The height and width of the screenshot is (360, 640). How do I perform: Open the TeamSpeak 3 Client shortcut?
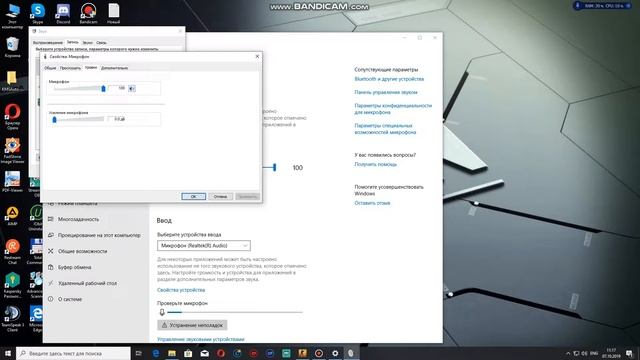[12, 319]
